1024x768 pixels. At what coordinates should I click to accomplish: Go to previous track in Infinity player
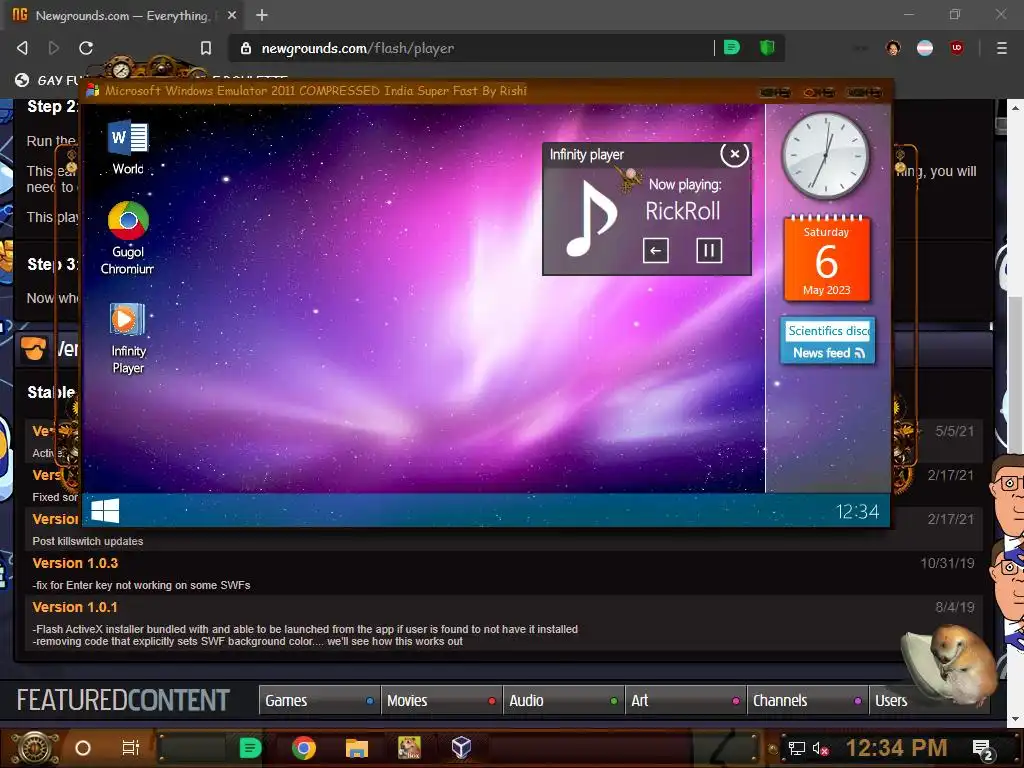point(656,250)
